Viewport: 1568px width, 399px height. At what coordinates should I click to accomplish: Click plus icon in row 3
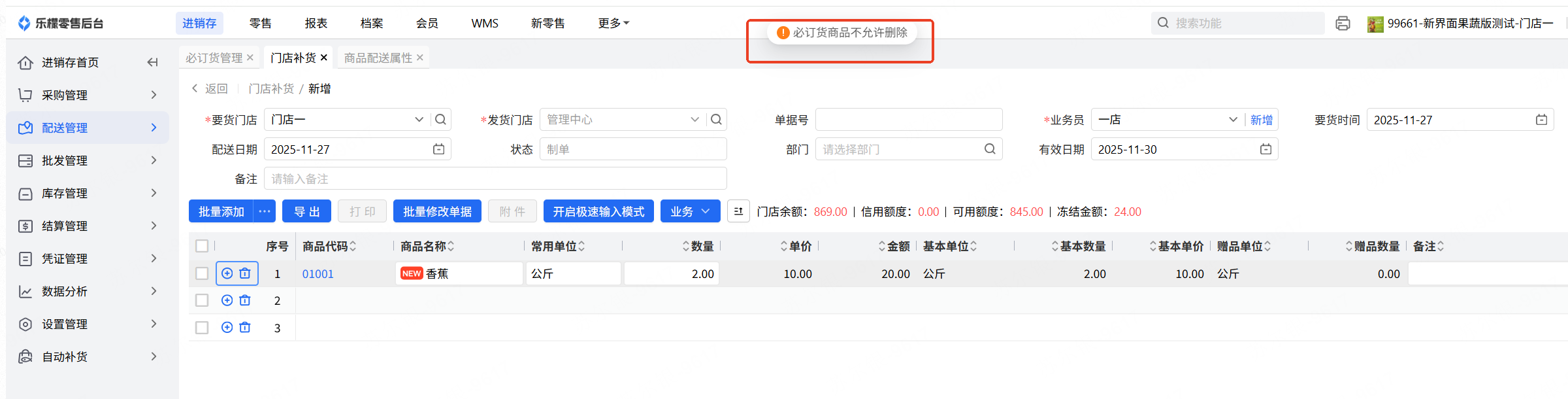tap(227, 327)
